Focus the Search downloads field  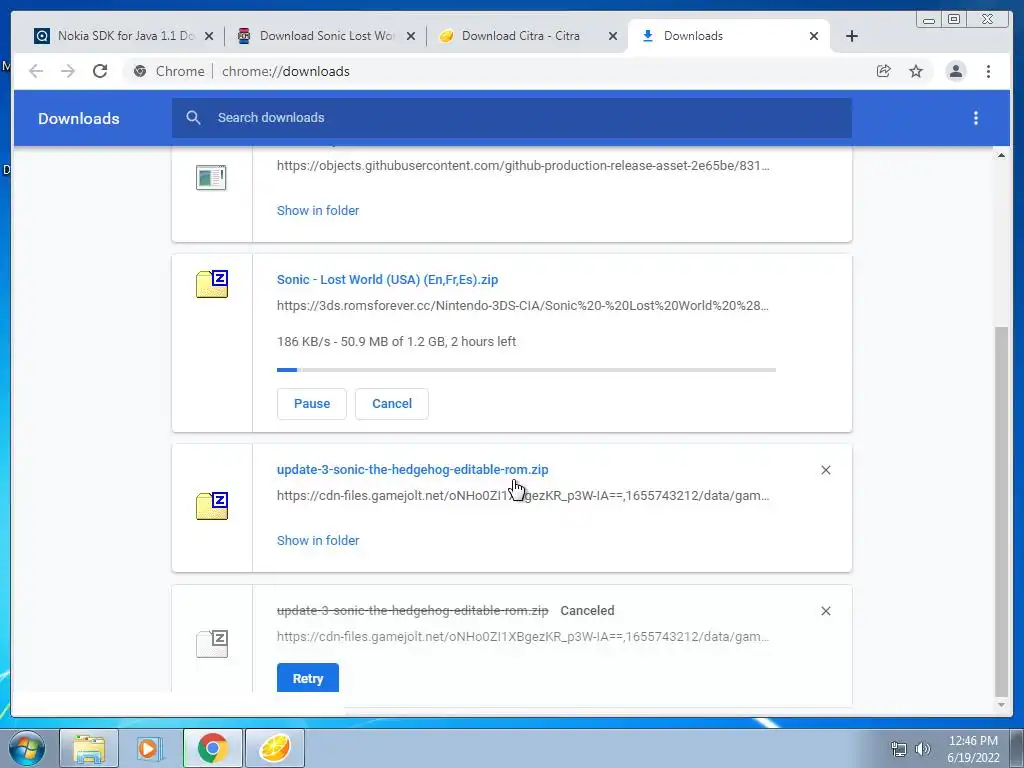(512, 118)
